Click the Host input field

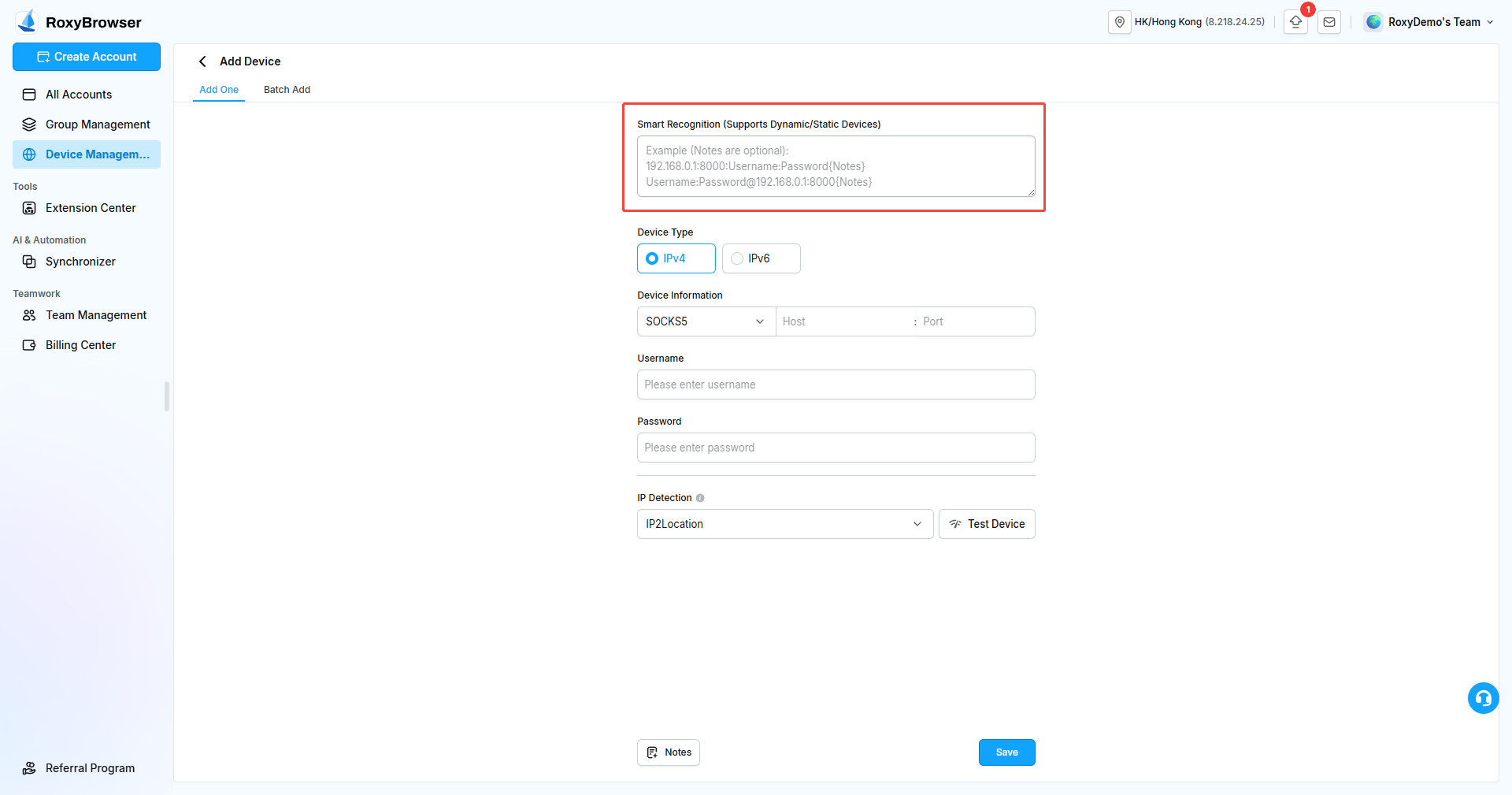(x=843, y=321)
